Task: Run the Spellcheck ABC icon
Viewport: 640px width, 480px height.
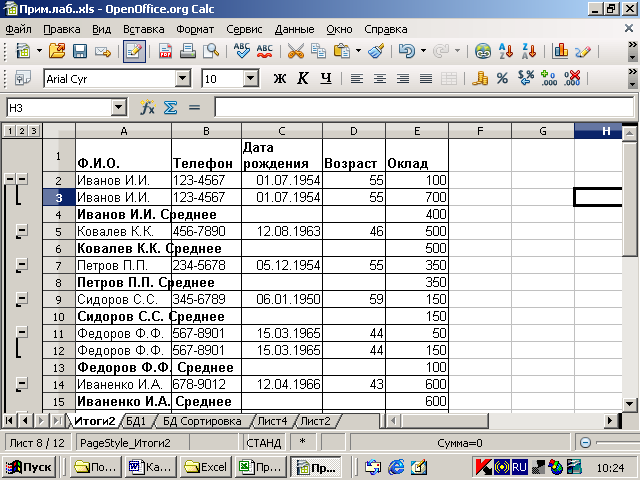Action: pyautogui.click(x=242, y=51)
